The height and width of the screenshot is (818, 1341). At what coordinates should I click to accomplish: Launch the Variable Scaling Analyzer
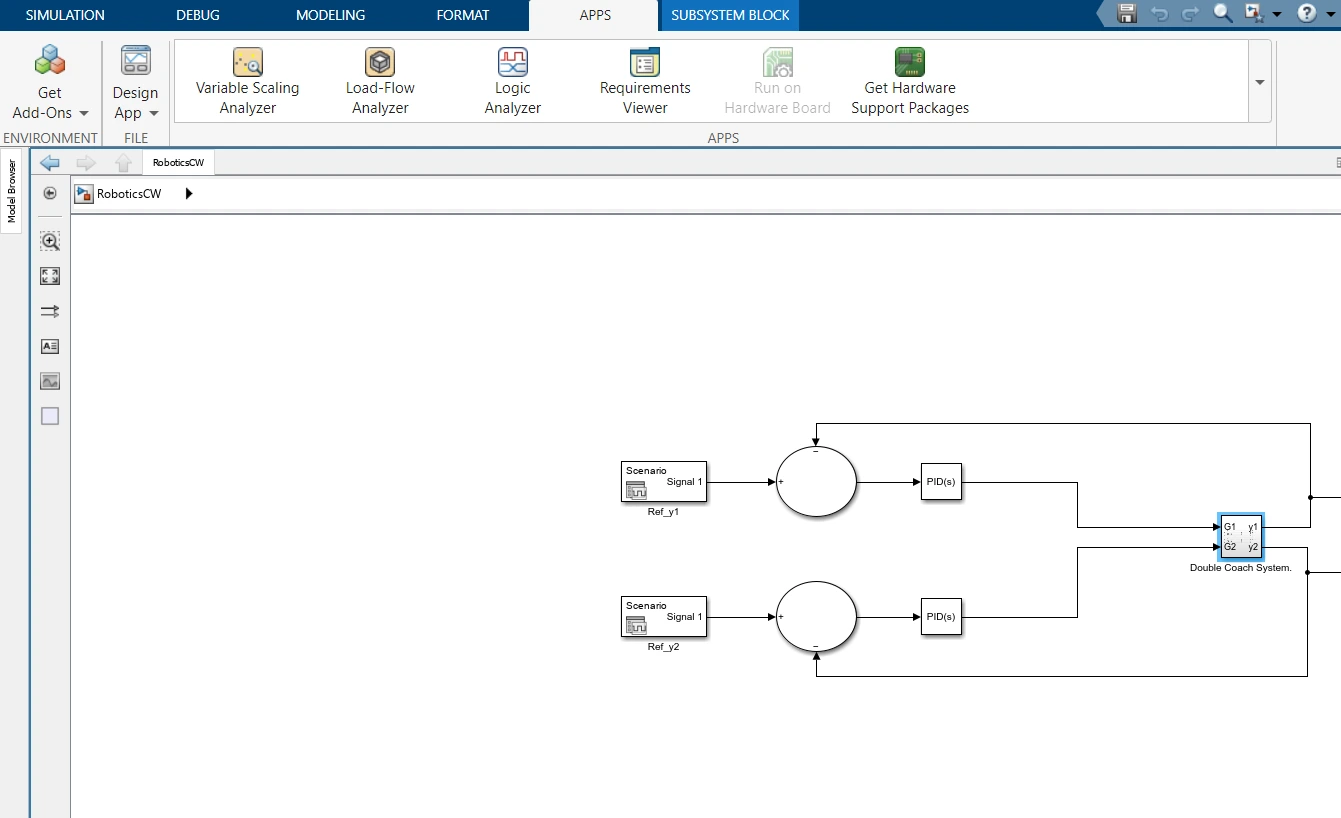coord(247,79)
